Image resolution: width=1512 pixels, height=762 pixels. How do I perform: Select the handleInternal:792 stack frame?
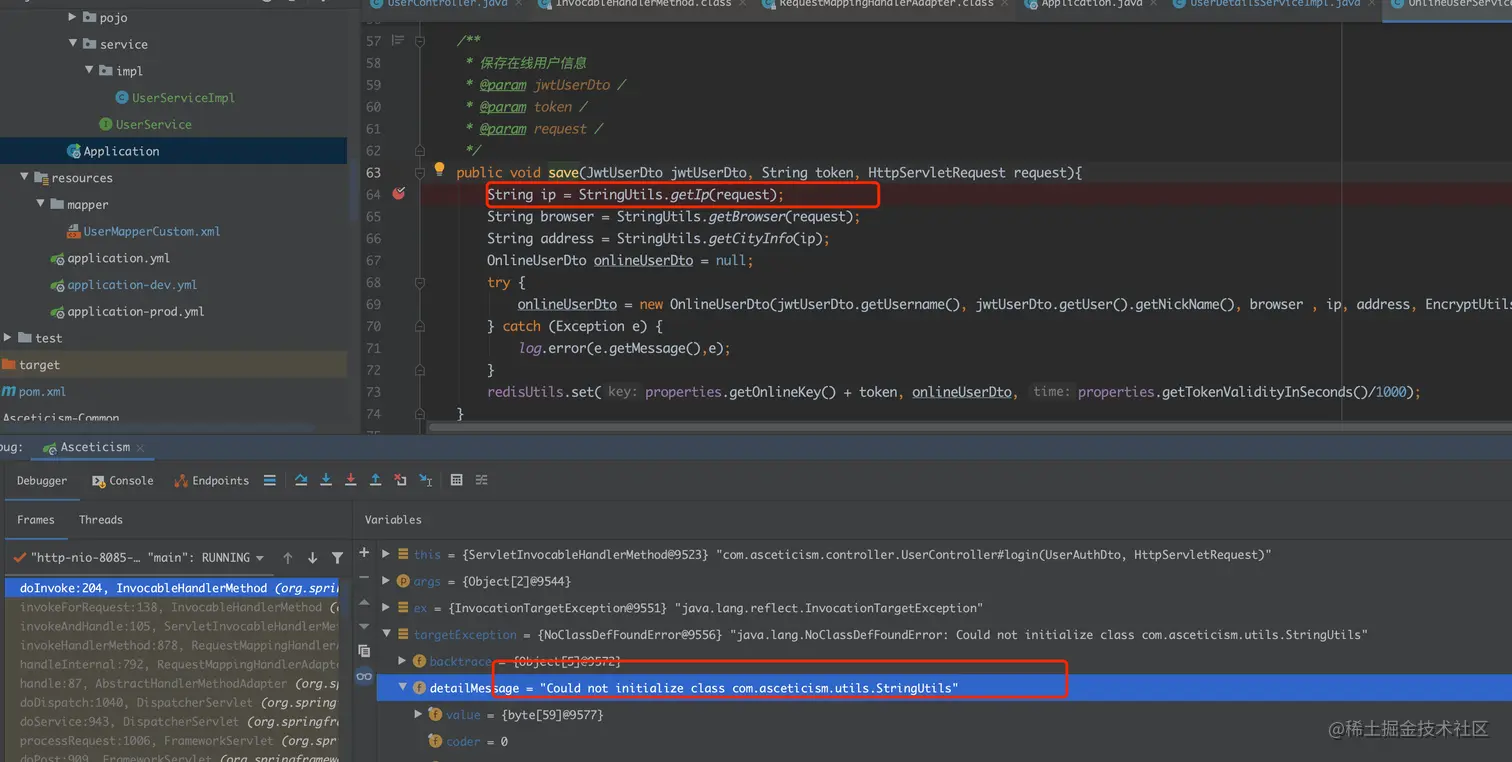172,664
